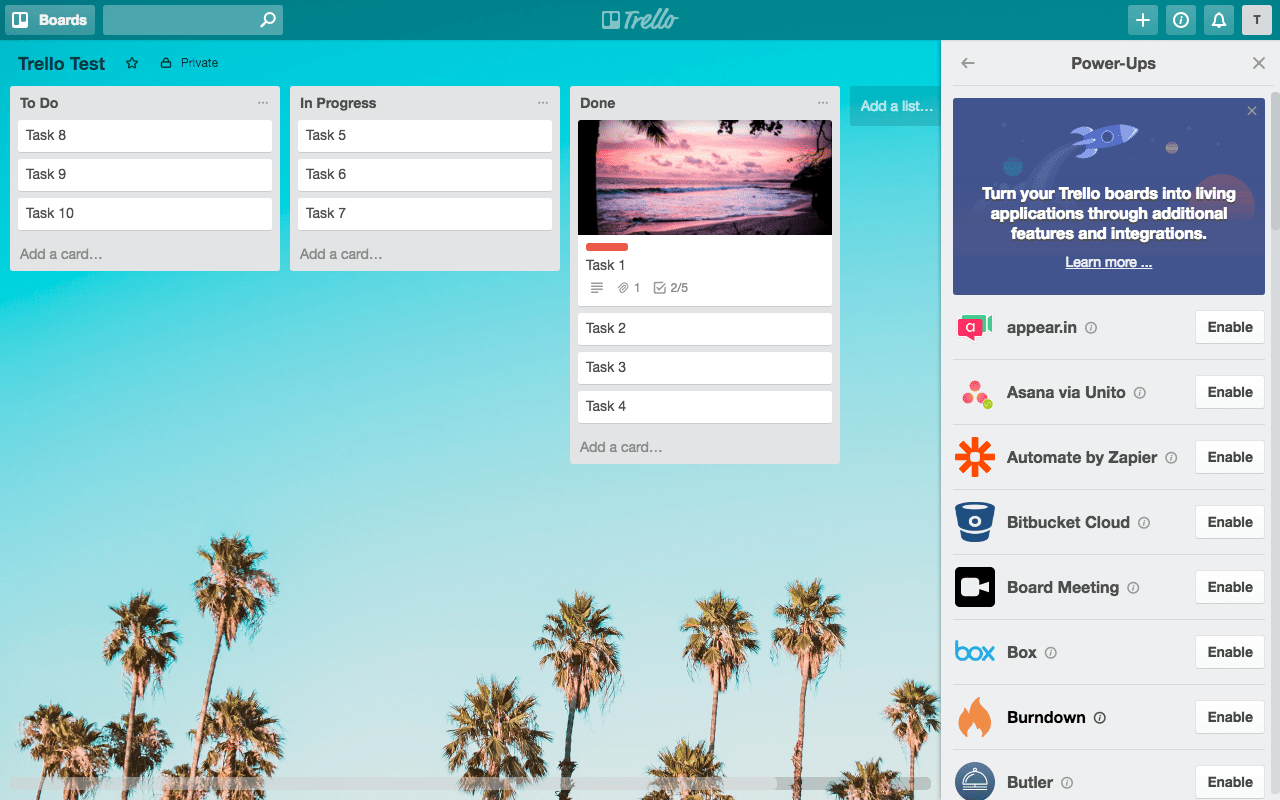
Task: Open the In Progress list actions menu
Action: point(543,103)
